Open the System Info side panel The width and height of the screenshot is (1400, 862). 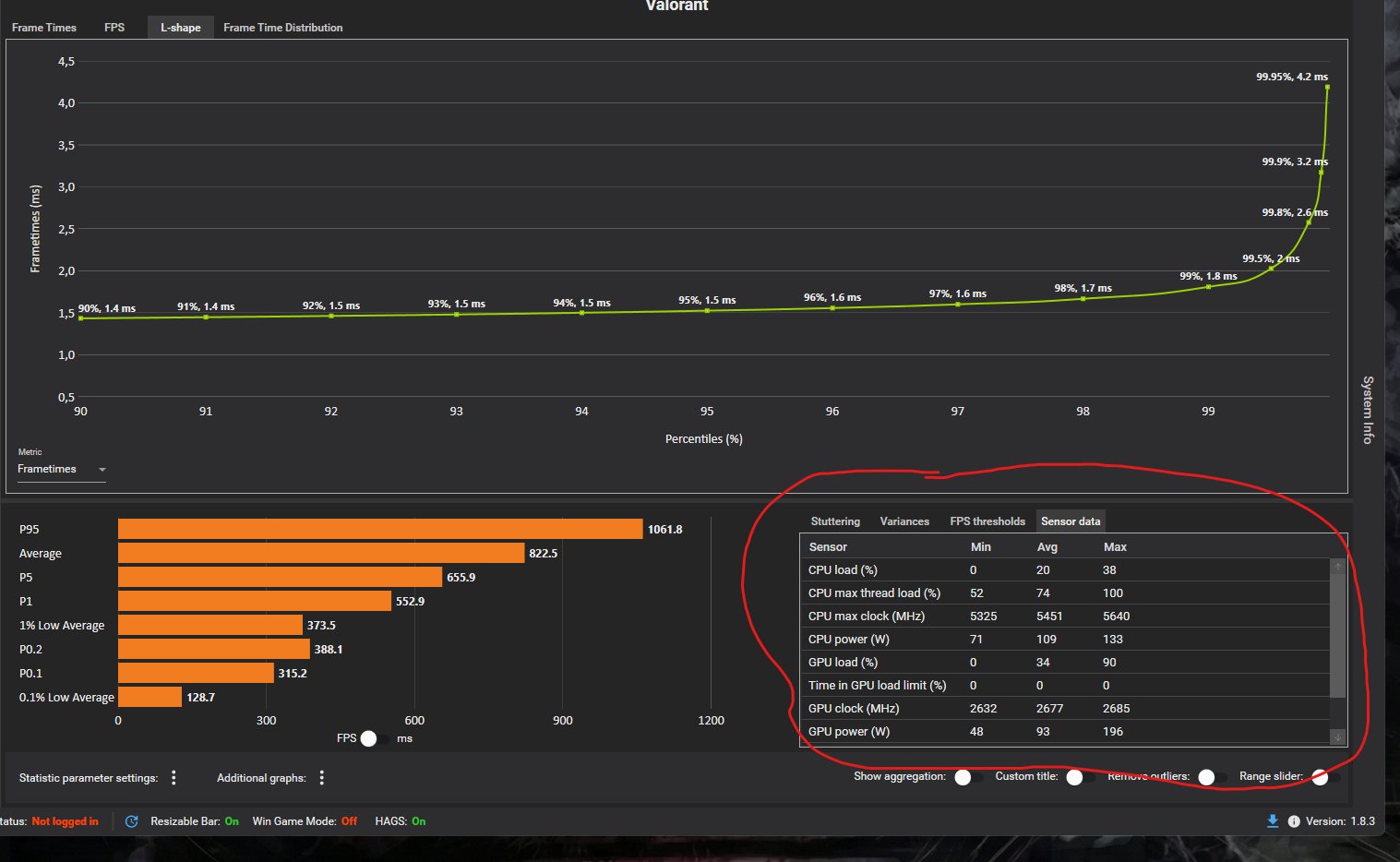[x=1368, y=410]
